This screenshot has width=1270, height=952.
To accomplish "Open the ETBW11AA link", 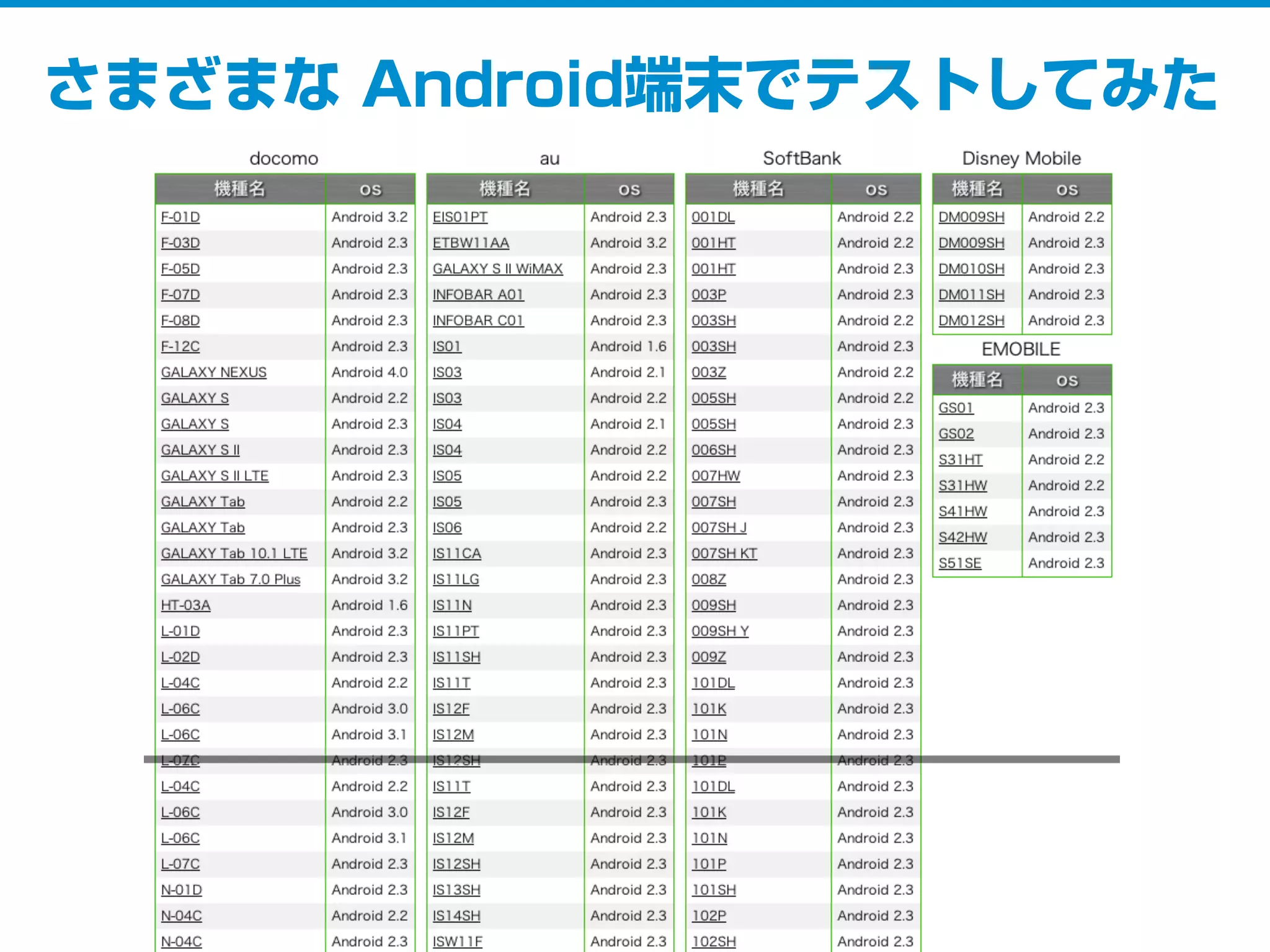I will coord(471,243).
